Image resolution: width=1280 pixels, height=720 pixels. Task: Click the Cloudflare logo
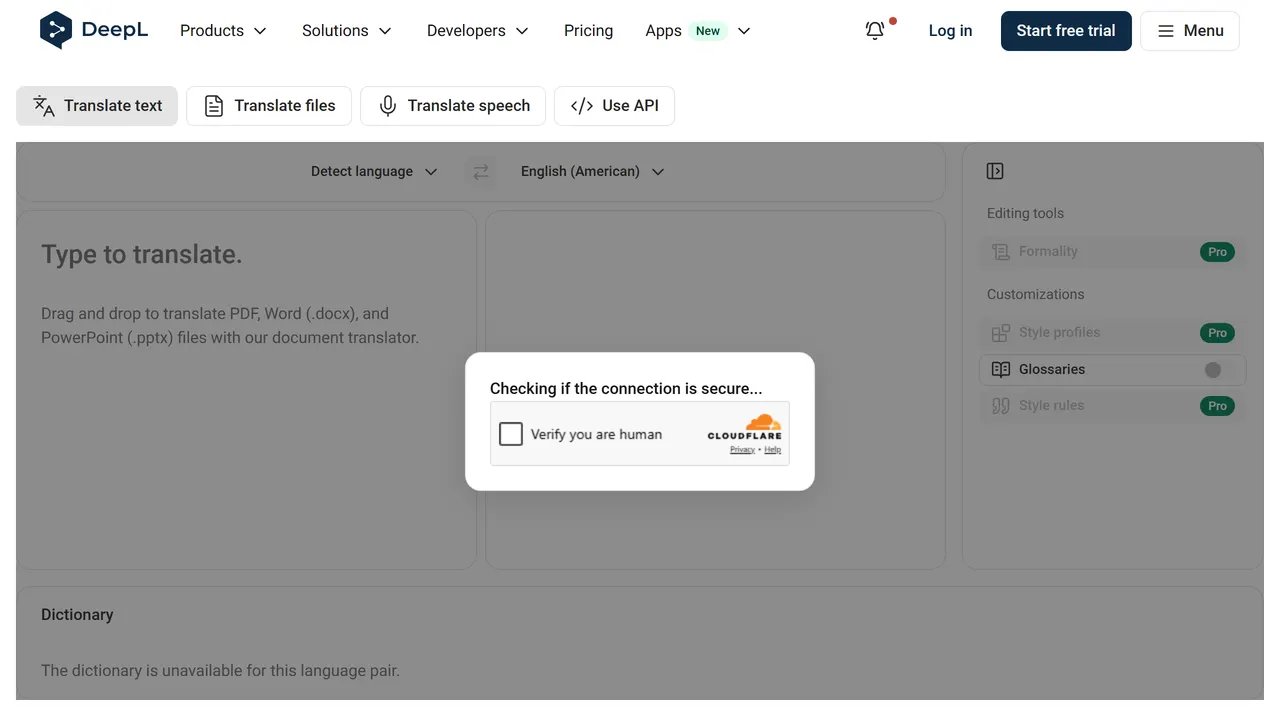745,427
